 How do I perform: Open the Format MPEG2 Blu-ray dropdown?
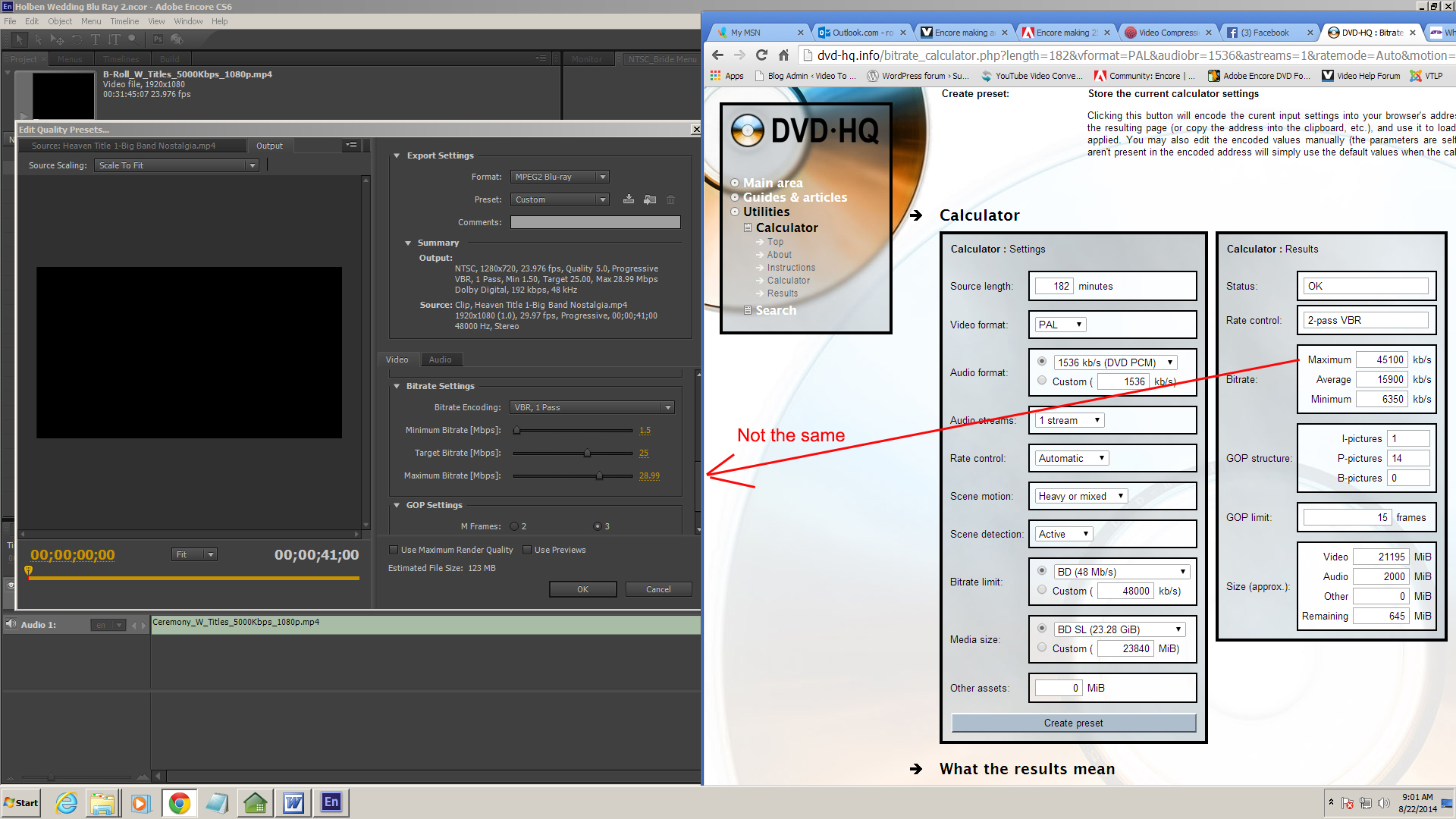(560, 177)
